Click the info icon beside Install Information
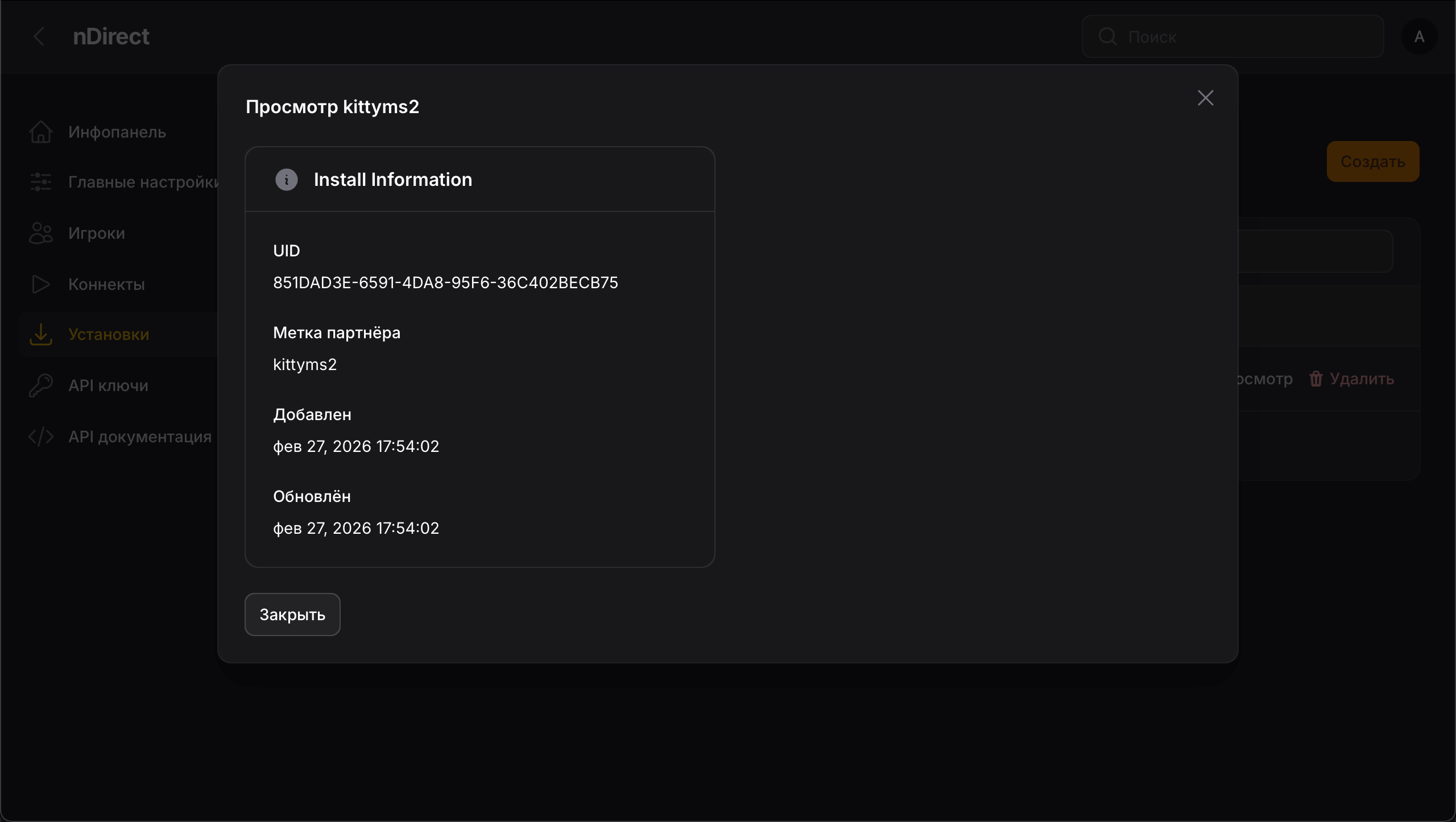The image size is (1456, 822). (286, 180)
